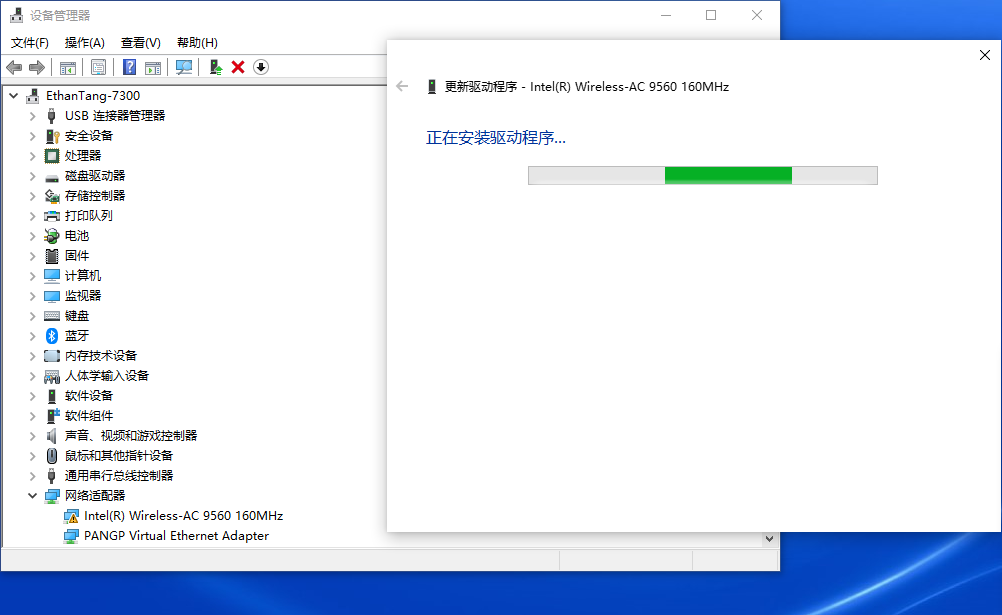Open the 帮助(H) menu

[197, 43]
